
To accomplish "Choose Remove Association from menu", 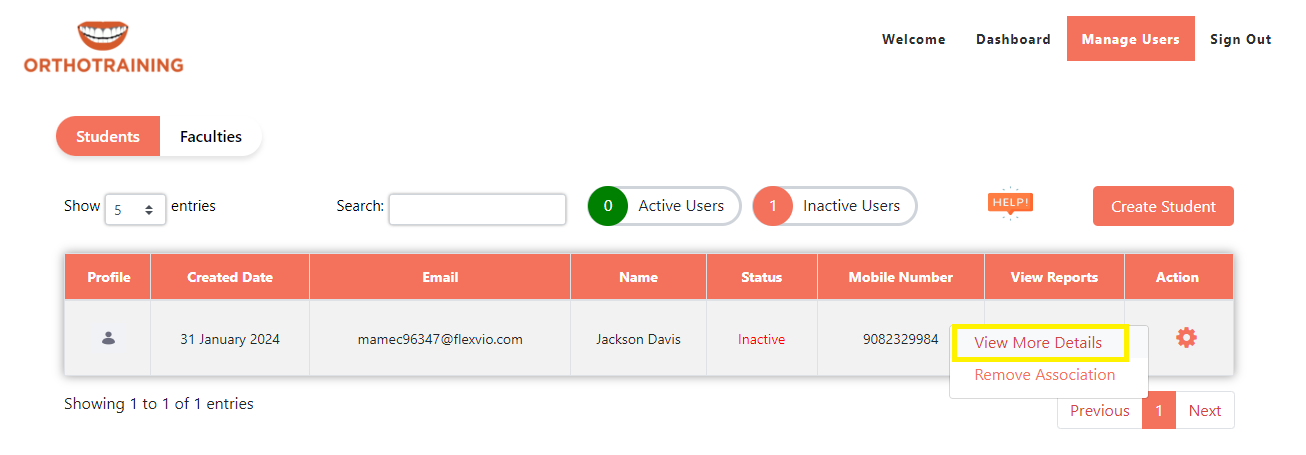I will [1044, 375].
